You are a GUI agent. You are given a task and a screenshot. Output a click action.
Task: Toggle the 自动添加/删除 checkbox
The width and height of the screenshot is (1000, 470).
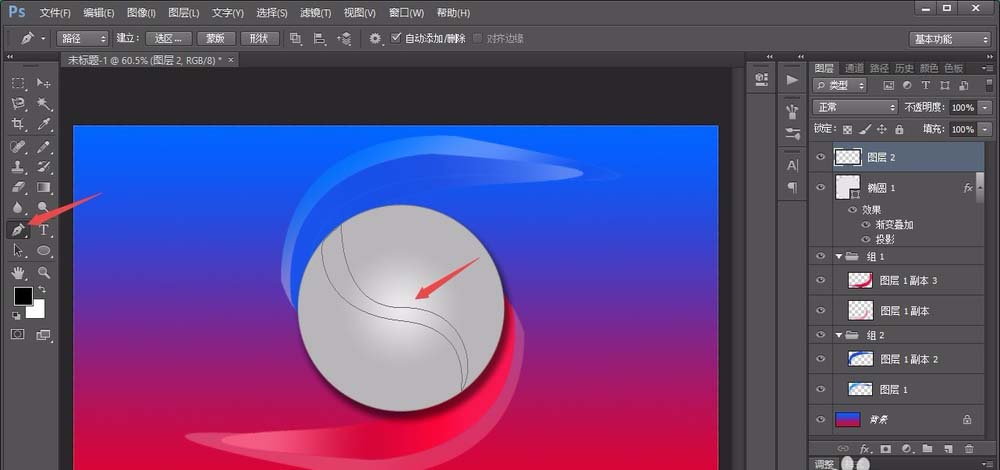[x=396, y=38]
